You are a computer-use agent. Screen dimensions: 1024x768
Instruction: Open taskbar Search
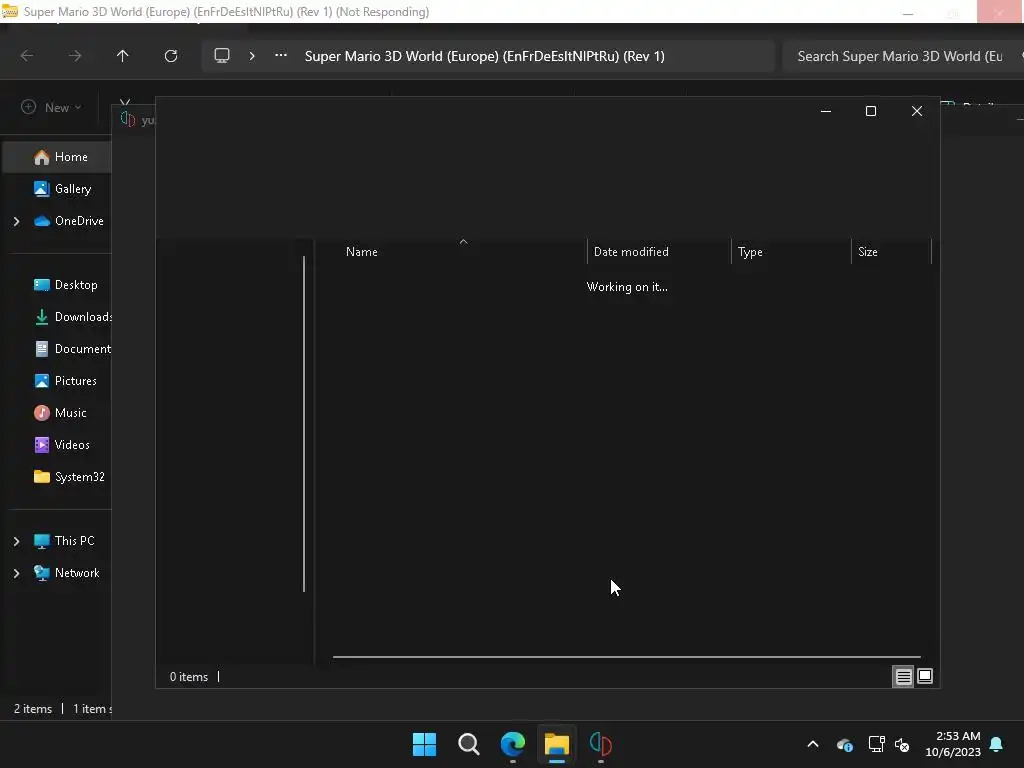pyautogui.click(x=469, y=744)
